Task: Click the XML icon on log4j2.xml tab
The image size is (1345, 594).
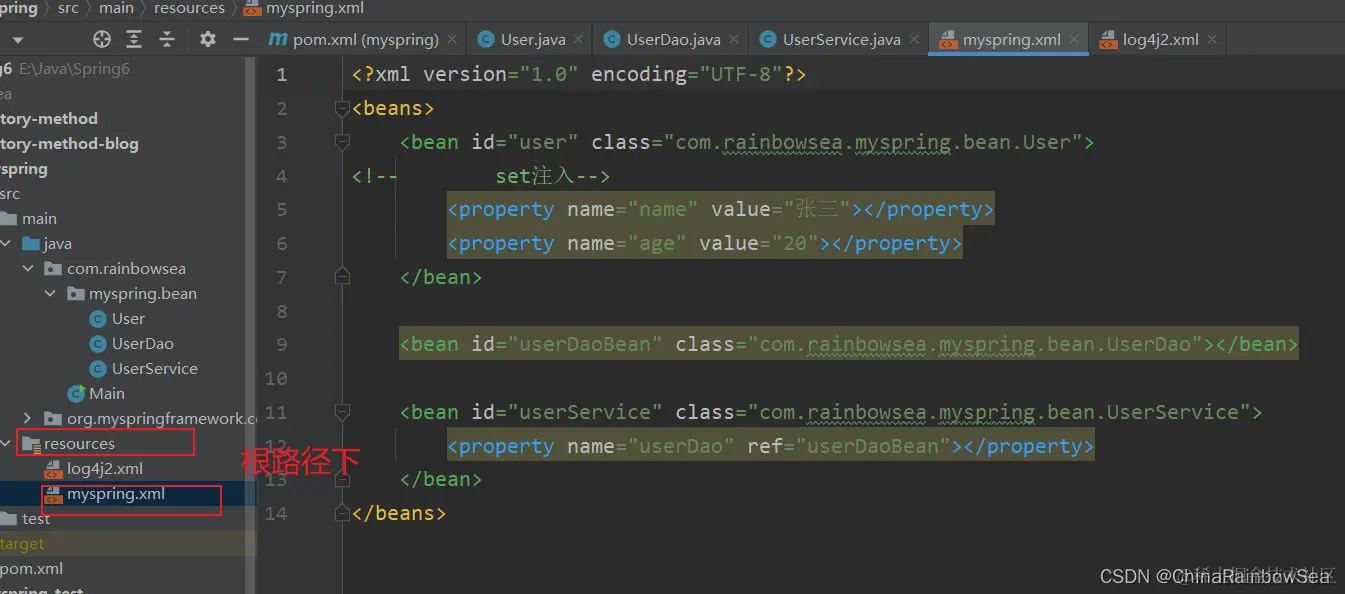Action: [x=1108, y=40]
